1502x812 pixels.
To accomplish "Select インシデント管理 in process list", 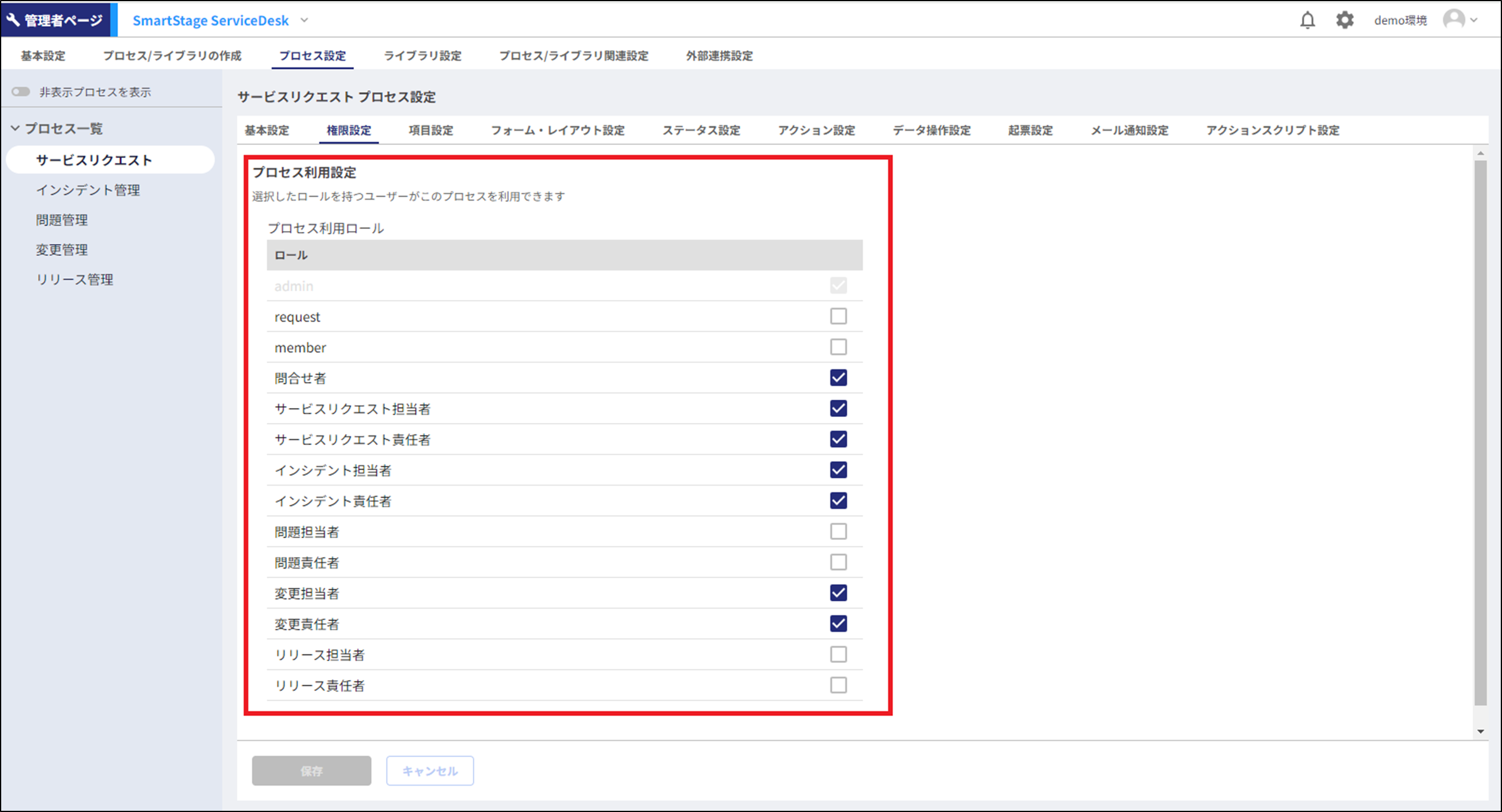I will (88, 190).
